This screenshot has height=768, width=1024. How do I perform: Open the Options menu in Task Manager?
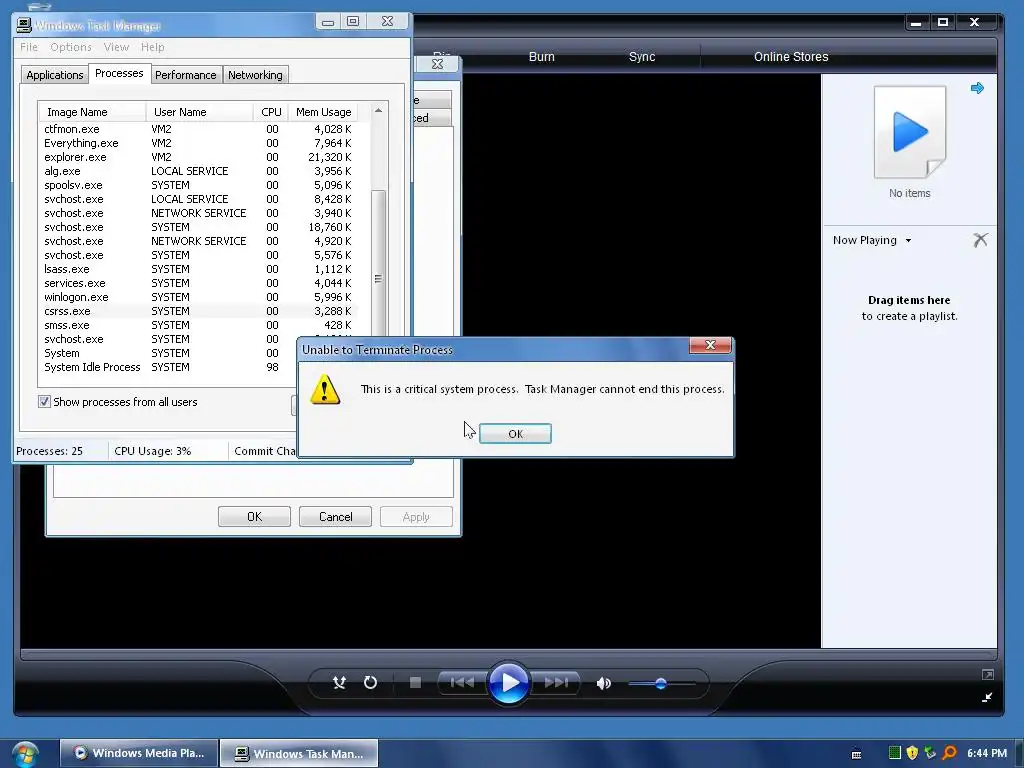pyautogui.click(x=71, y=47)
